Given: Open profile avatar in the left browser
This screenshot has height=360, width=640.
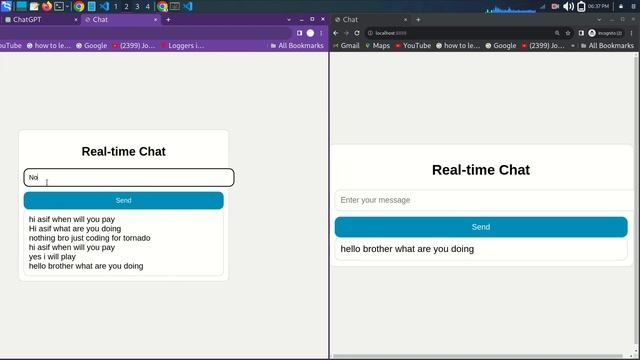Looking at the screenshot, I should (311, 33).
